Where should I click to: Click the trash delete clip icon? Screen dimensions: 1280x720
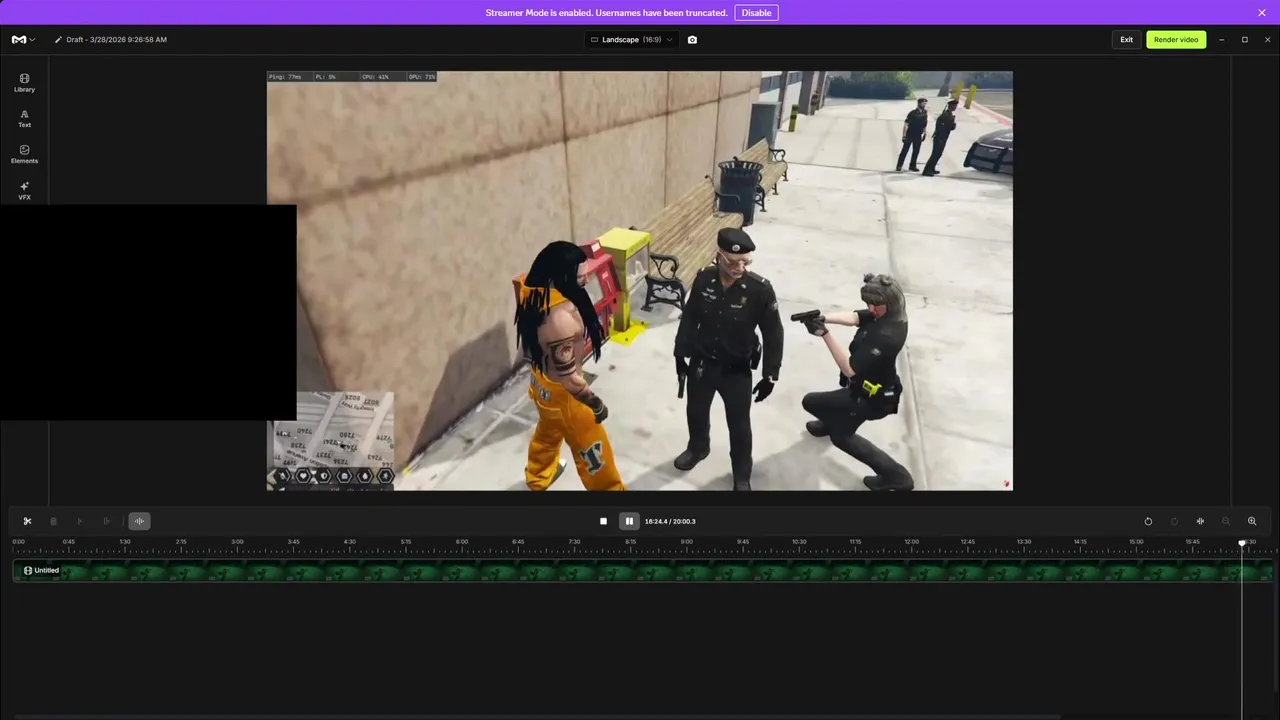point(53,521)
